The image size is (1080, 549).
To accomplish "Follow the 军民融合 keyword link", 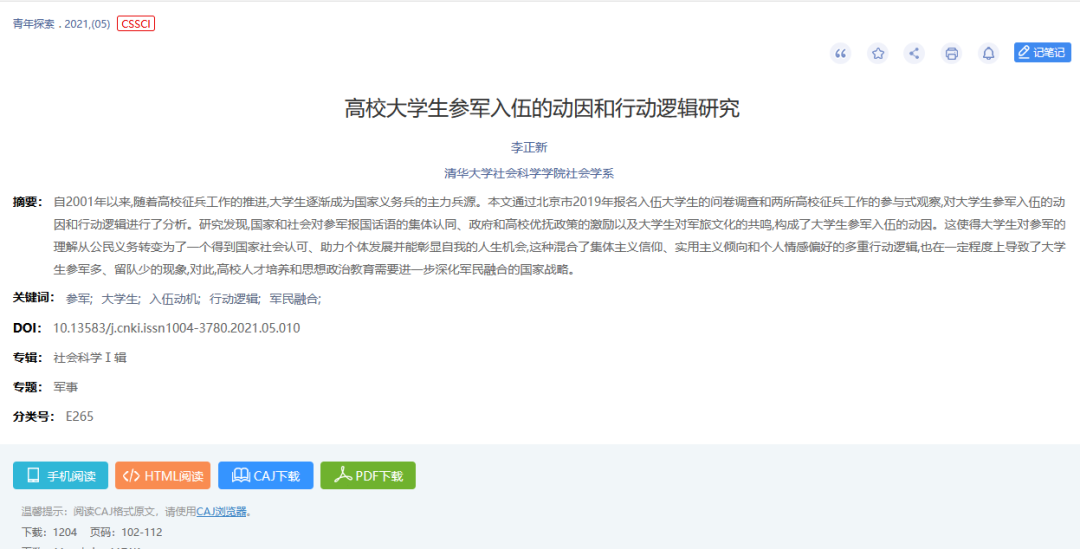I will (x=294, y=299).
